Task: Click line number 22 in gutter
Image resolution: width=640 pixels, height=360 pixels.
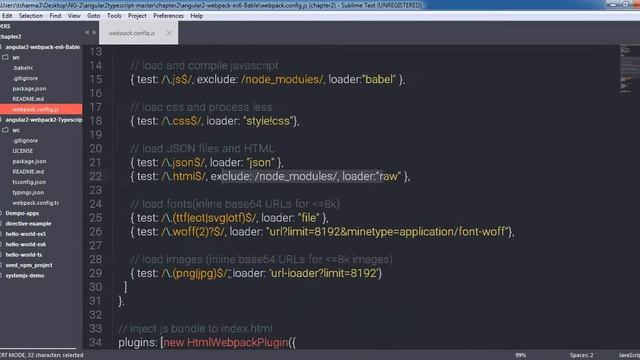Action: click(96, 176)
